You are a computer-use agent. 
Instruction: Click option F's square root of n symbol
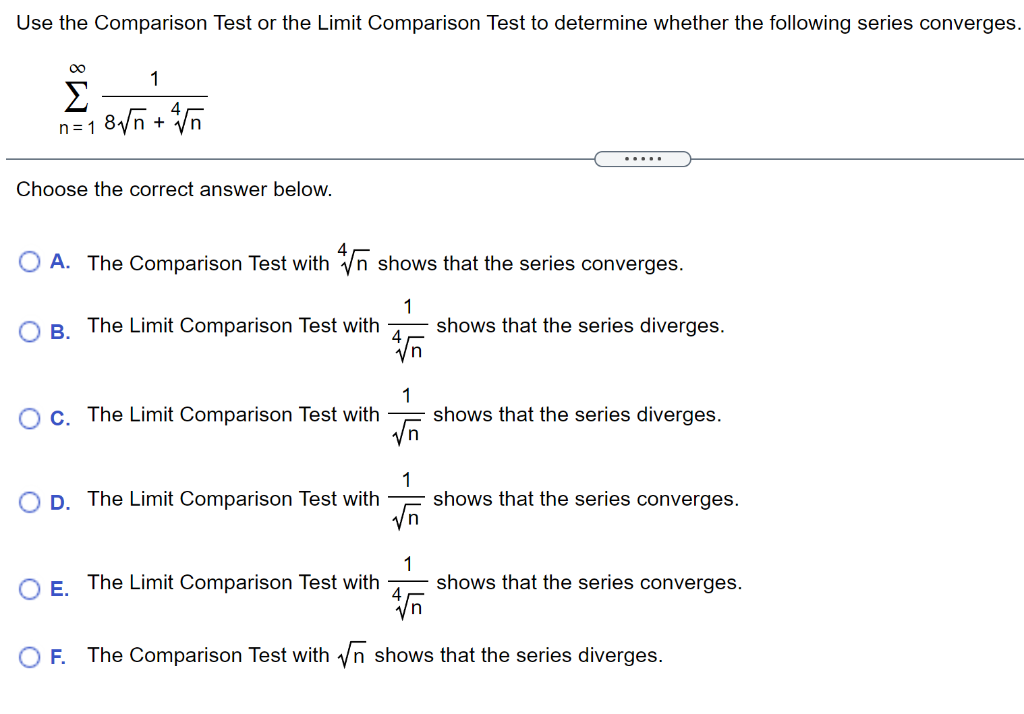[349, 654]
